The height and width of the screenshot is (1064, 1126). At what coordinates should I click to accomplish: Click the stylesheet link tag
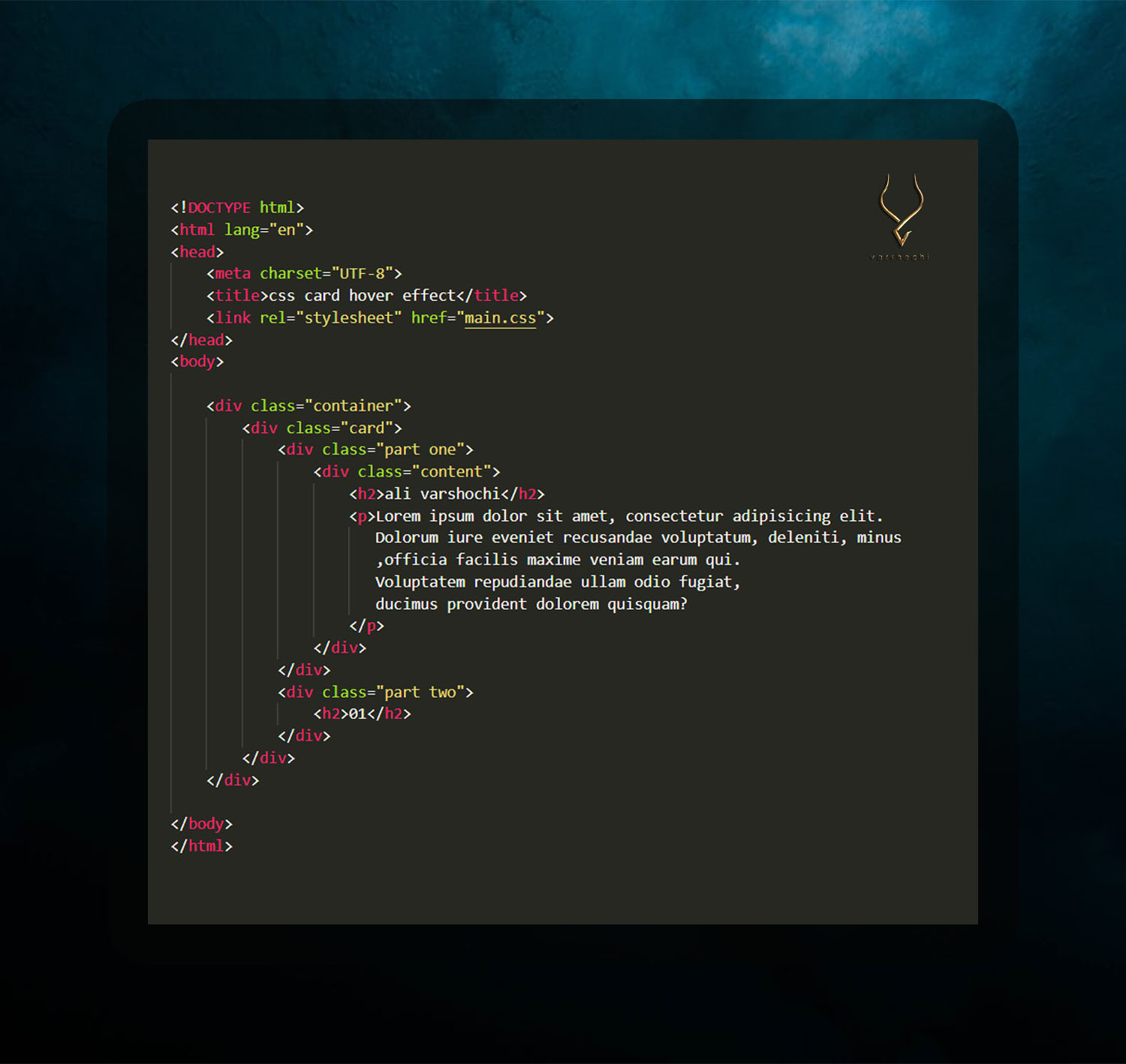coord(233,317)
